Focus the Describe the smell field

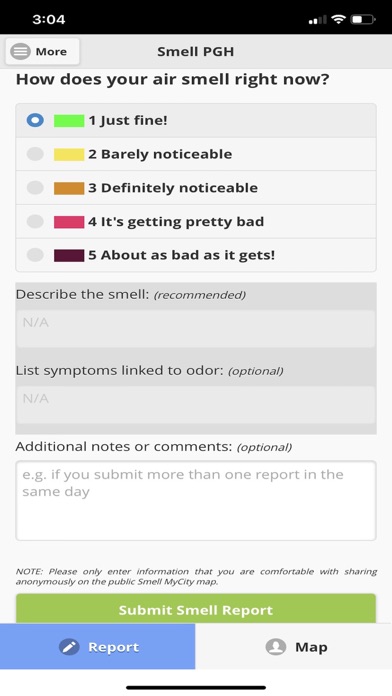coord(196,329)
